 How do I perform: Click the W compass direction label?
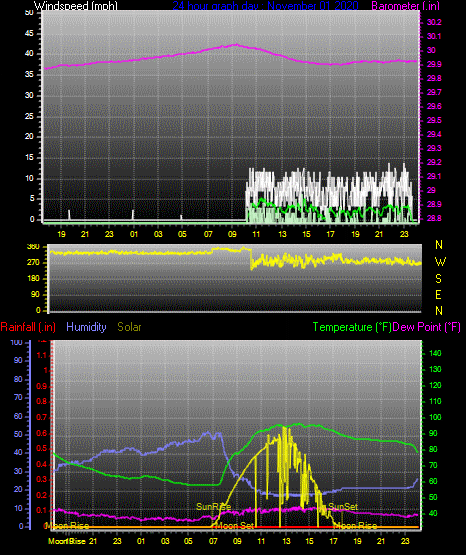440,262
